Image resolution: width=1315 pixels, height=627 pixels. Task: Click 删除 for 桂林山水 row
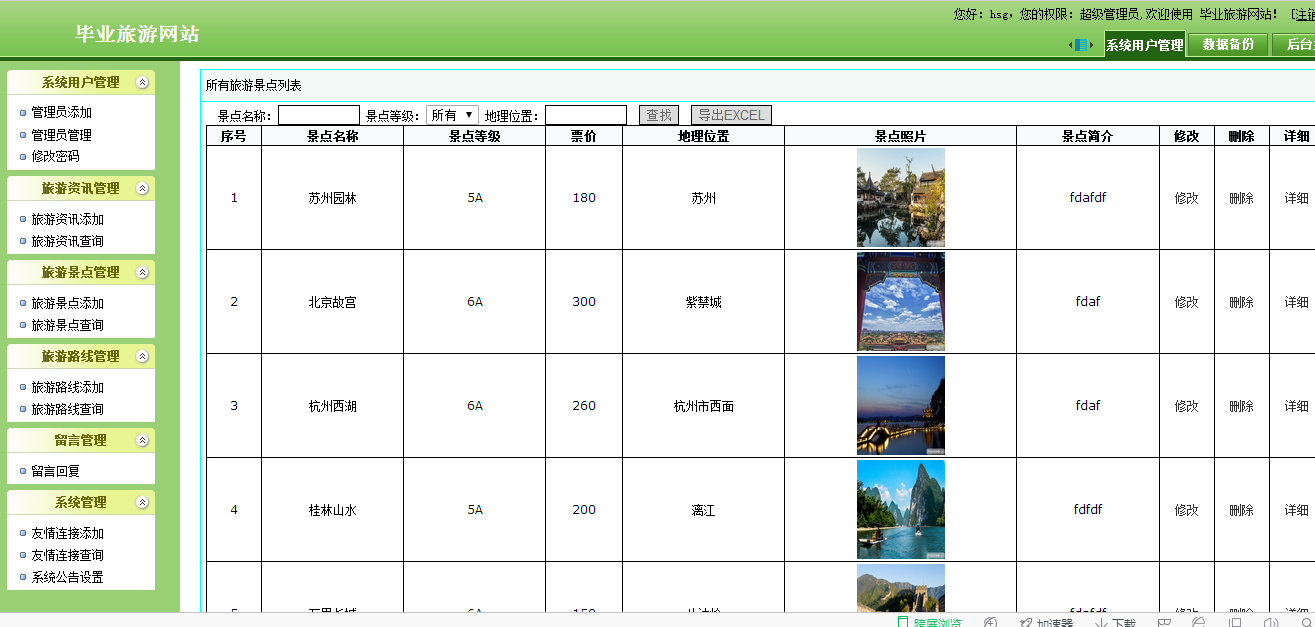(x=1241, y=510)
